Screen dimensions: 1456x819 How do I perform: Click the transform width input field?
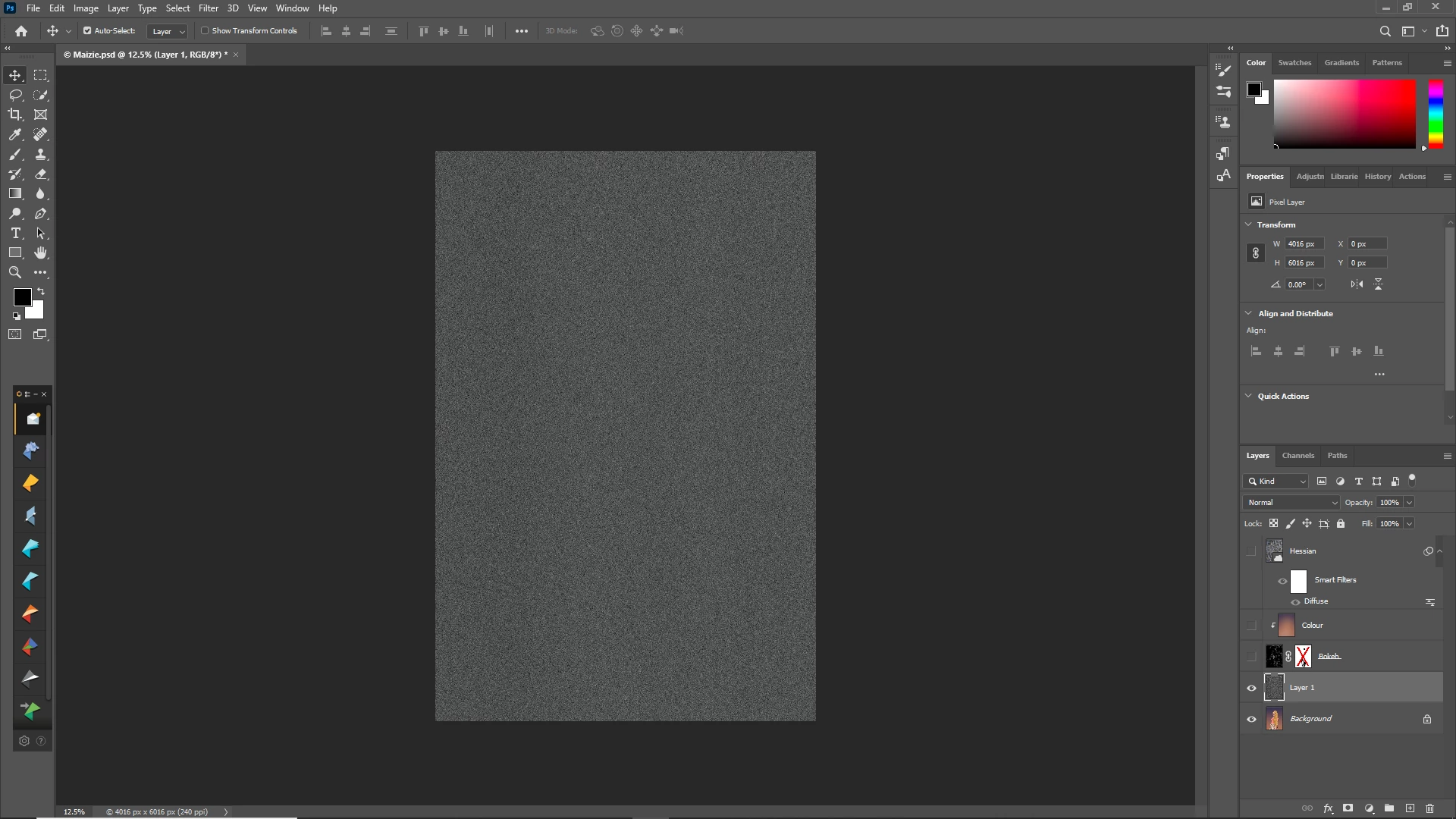(x=1304, y=244)
